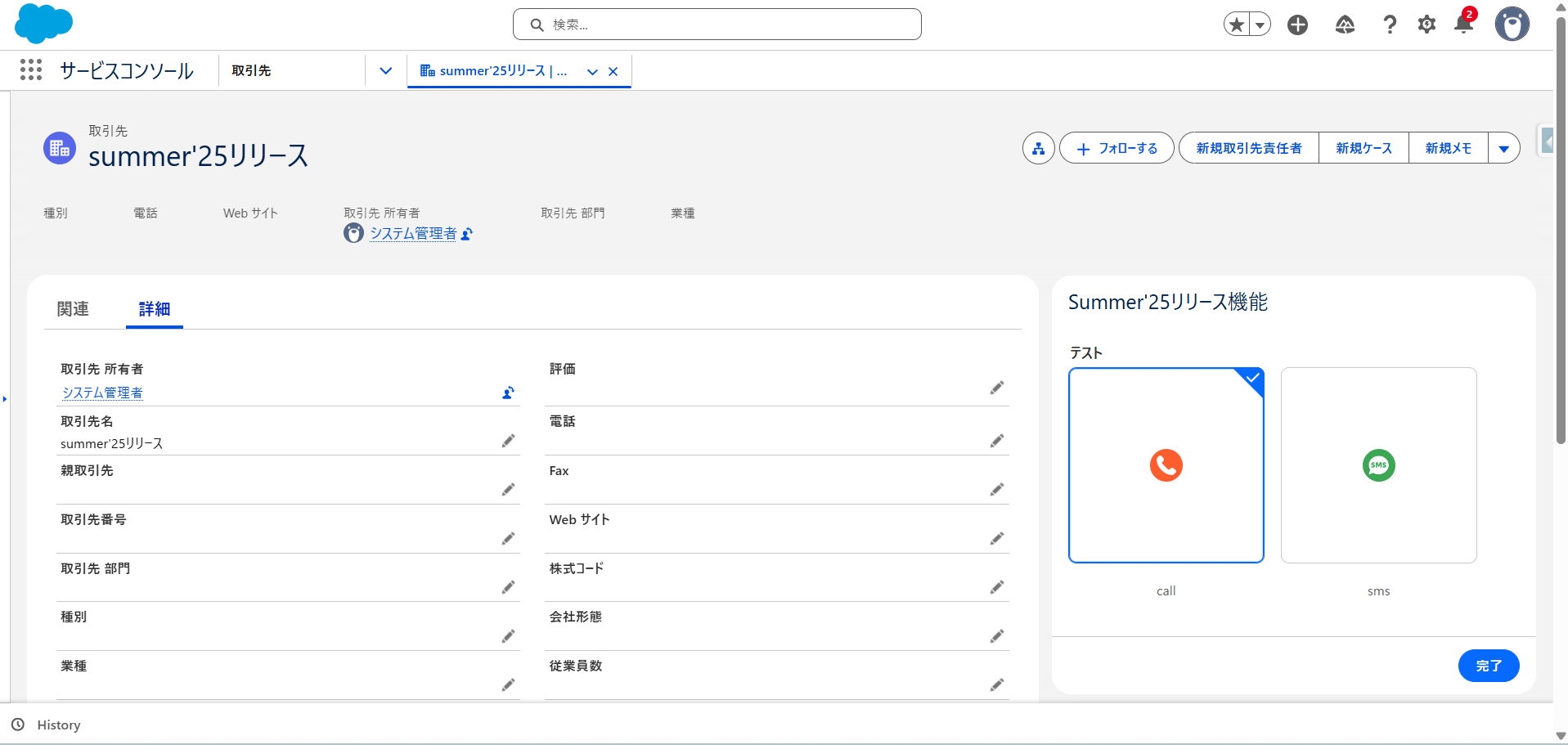The width and height of the screenshot is (1568, 745).
Task: Select the call option tile
Action: tap(1166, 465)
